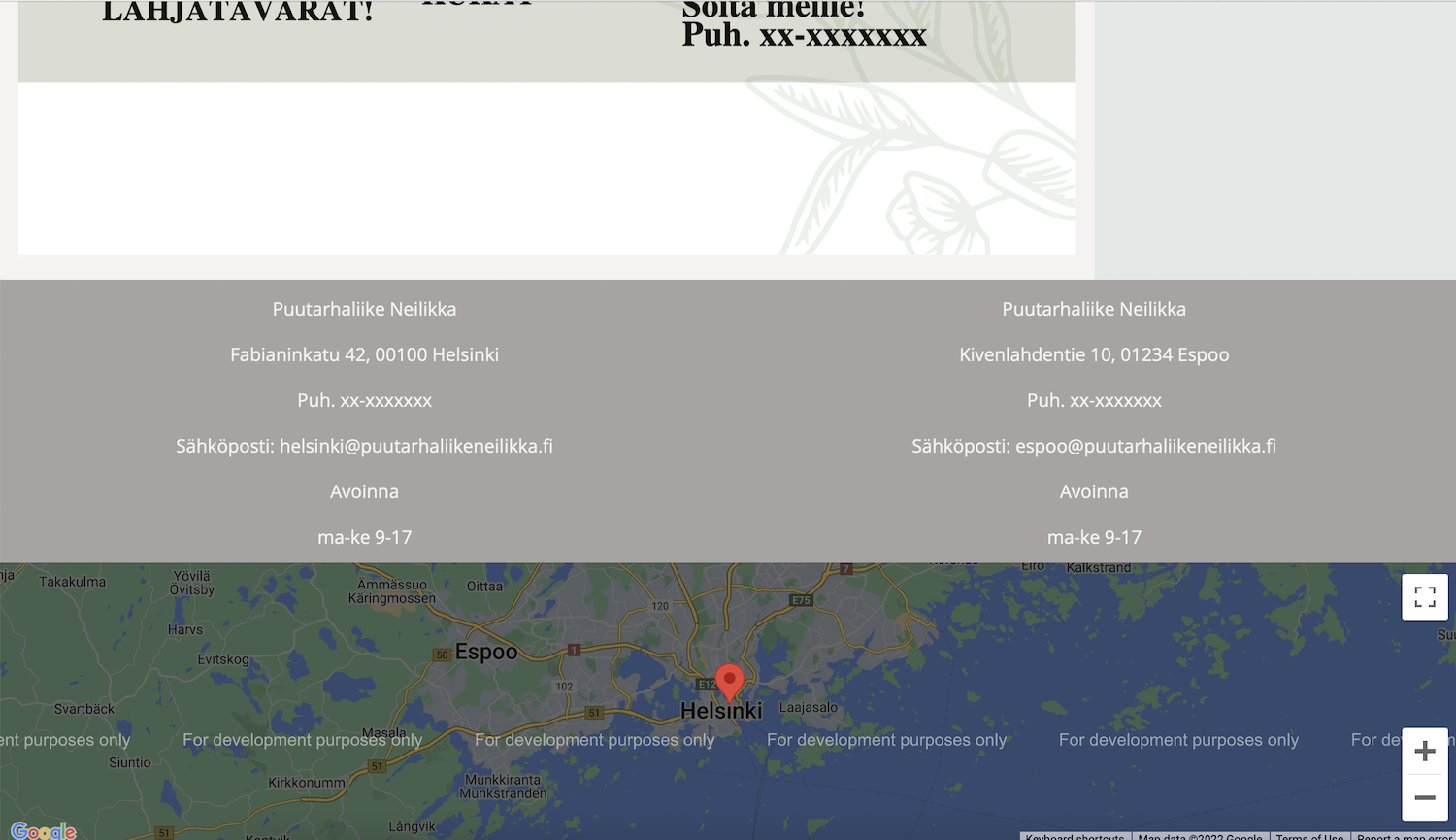
Task: Select the Espoo label on the map
Action: coord(487,652)
